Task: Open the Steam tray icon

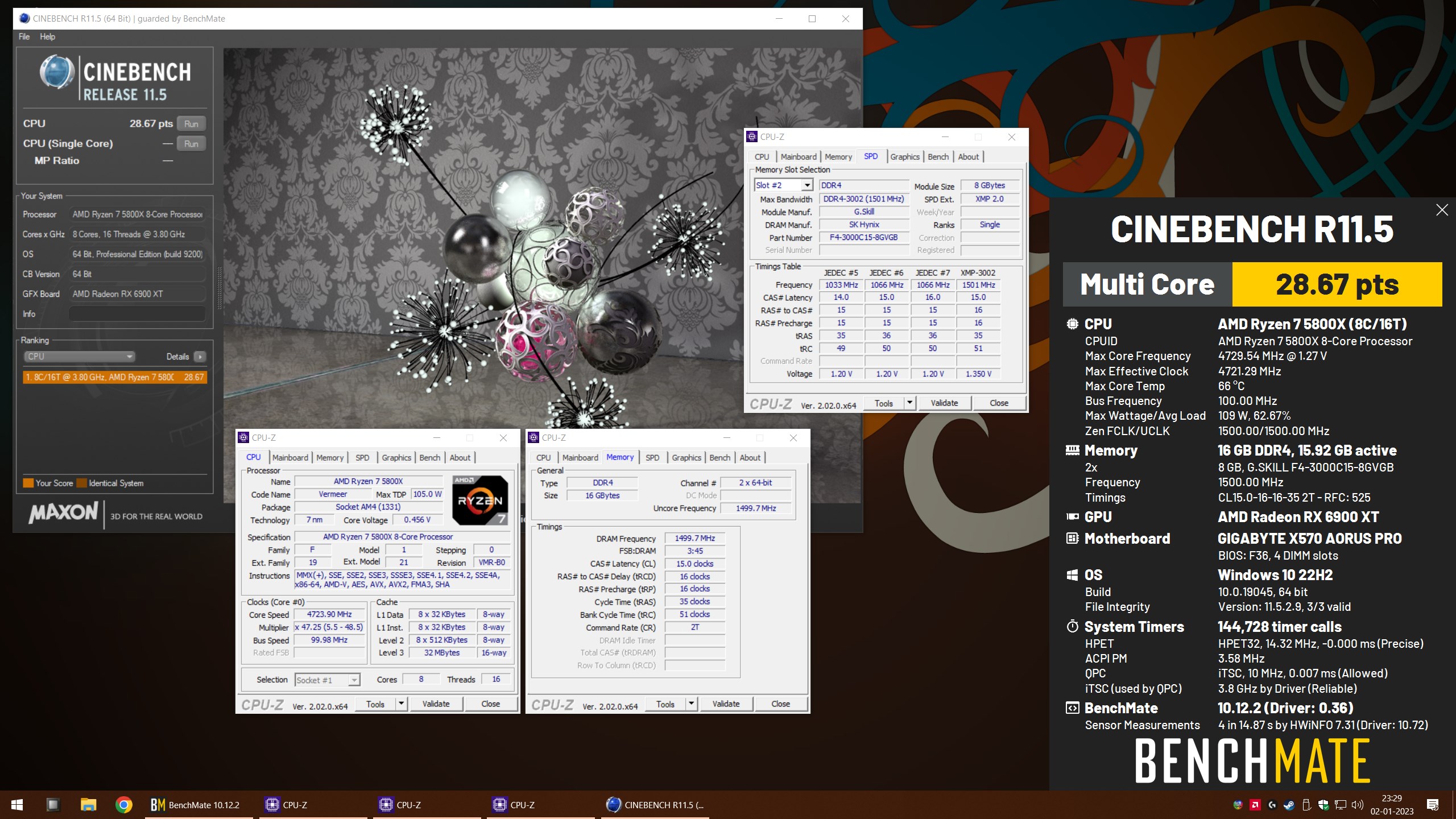Action: click(x=1289, y=805)
